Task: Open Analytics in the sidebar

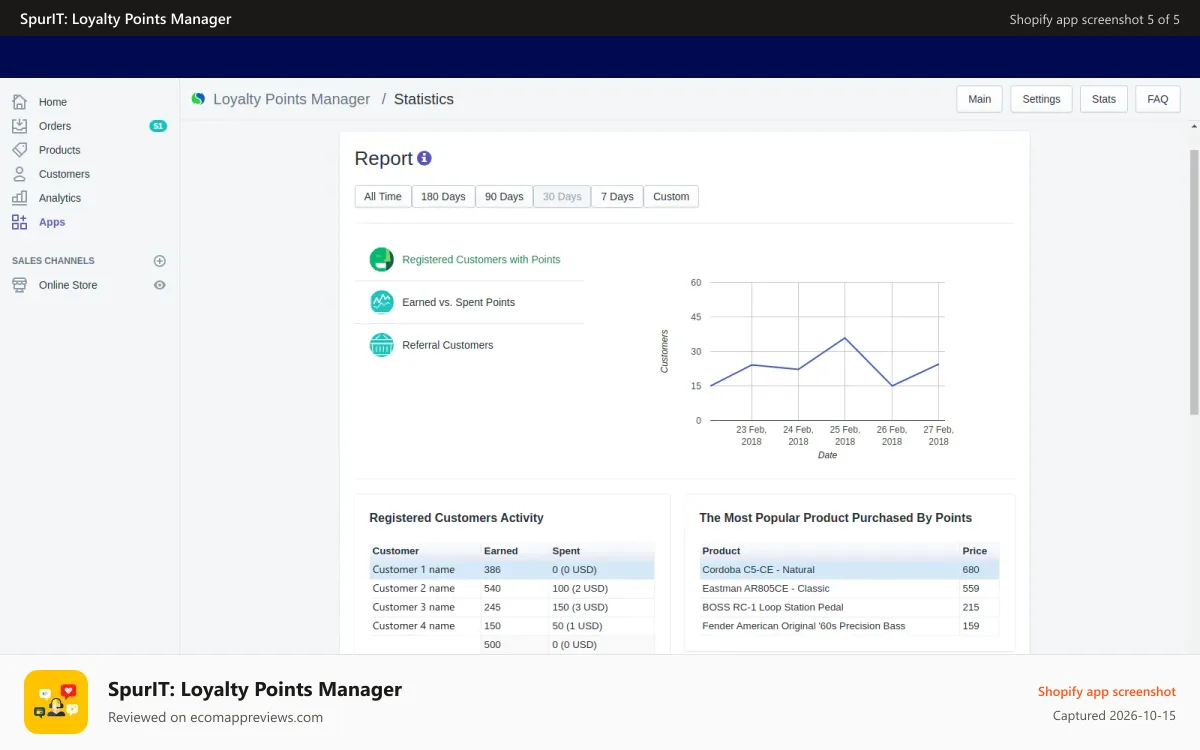Action: pos(60,198)
